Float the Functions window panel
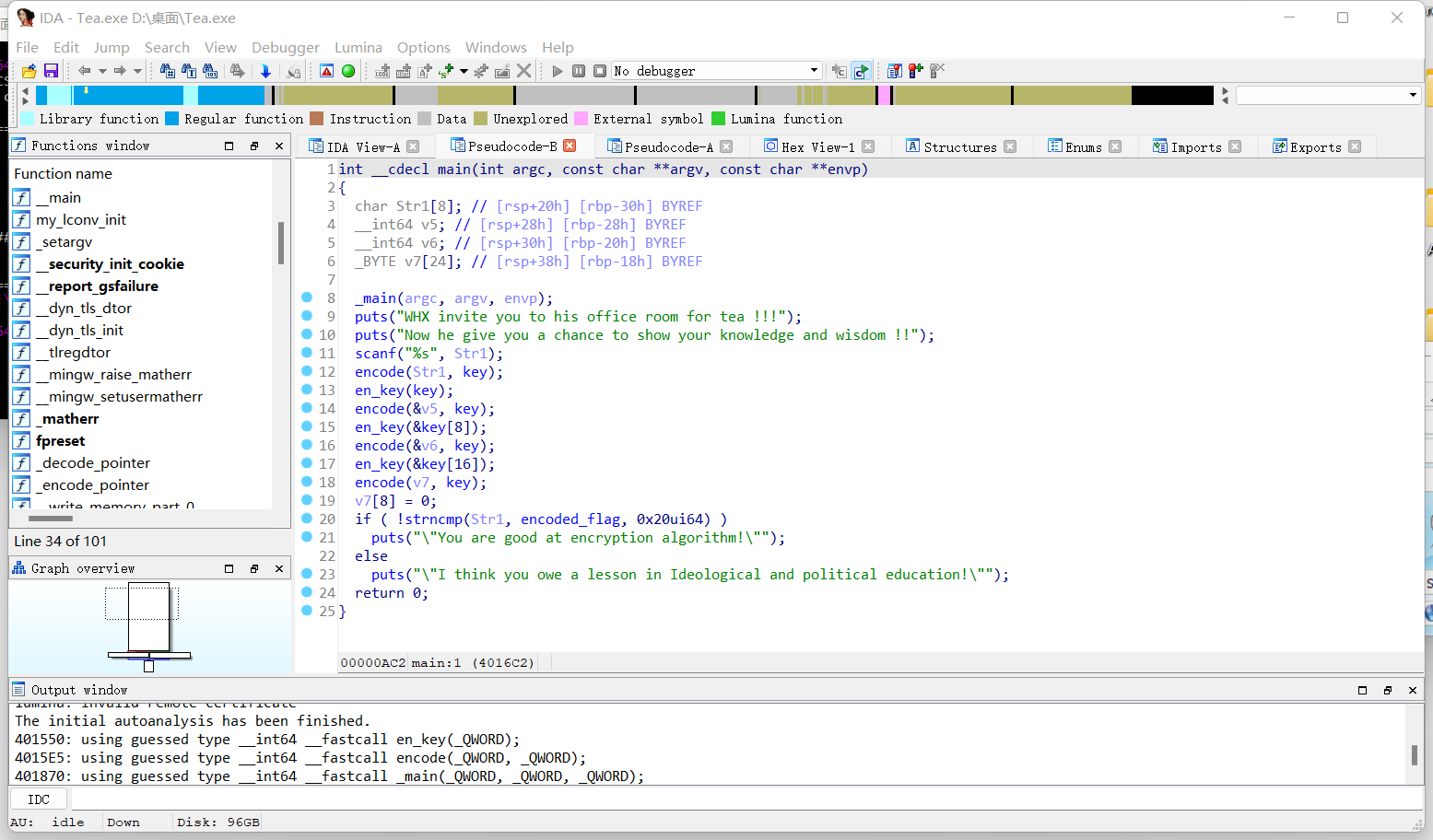 coord(254,146)
